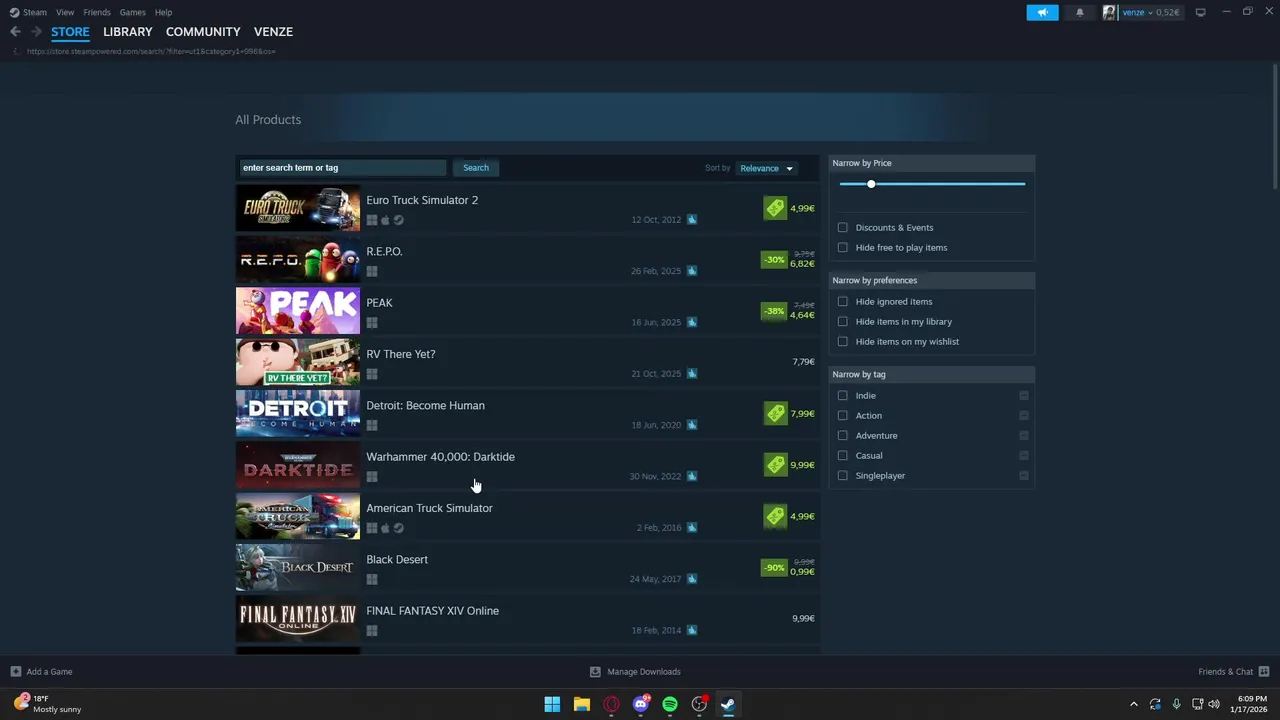Click the green price tag on Warhammer 40,000: Darktide
The image size is (1280, 720).
775,465
